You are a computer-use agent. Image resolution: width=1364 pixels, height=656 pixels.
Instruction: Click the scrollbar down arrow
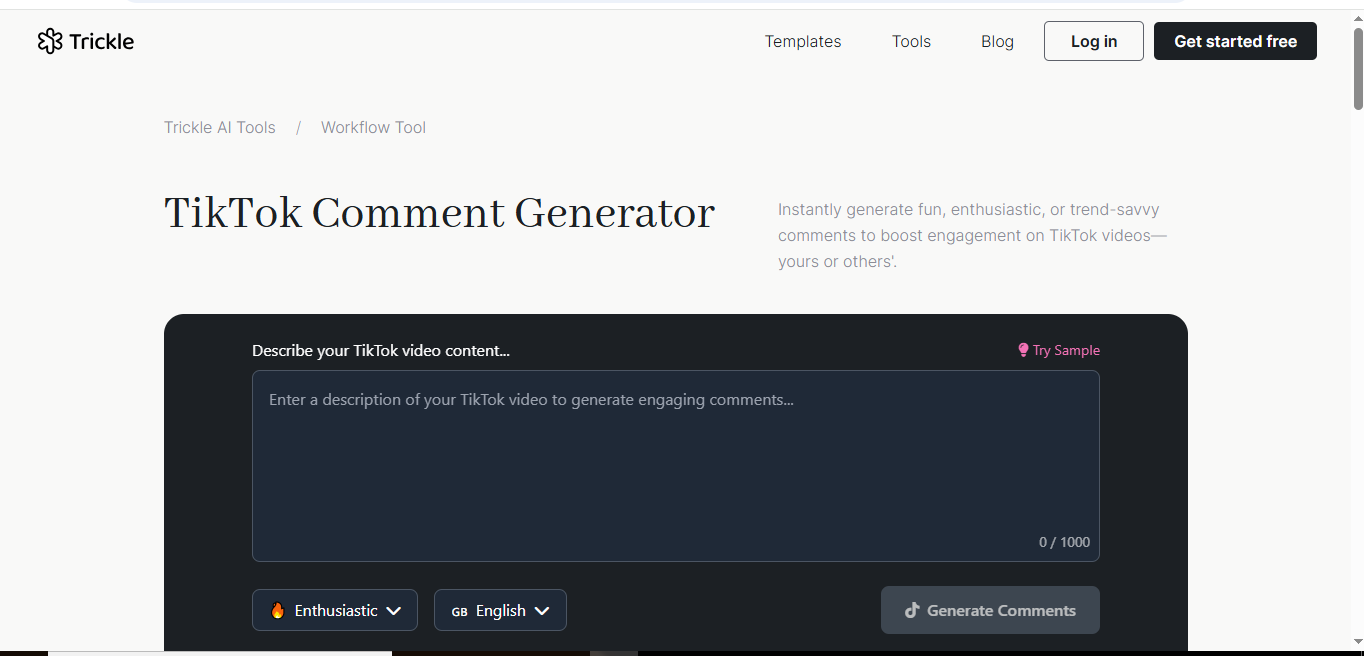pyautogui.click(x=1357, y=640)
